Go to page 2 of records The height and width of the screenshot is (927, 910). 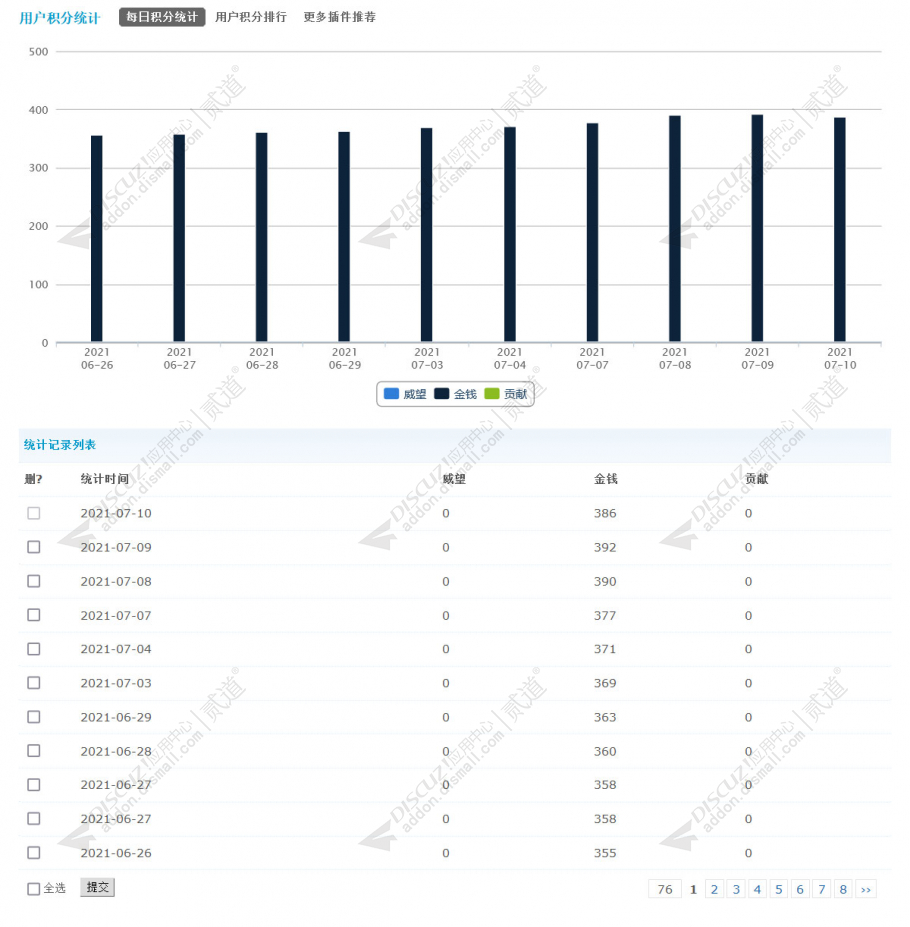point(714,889)
